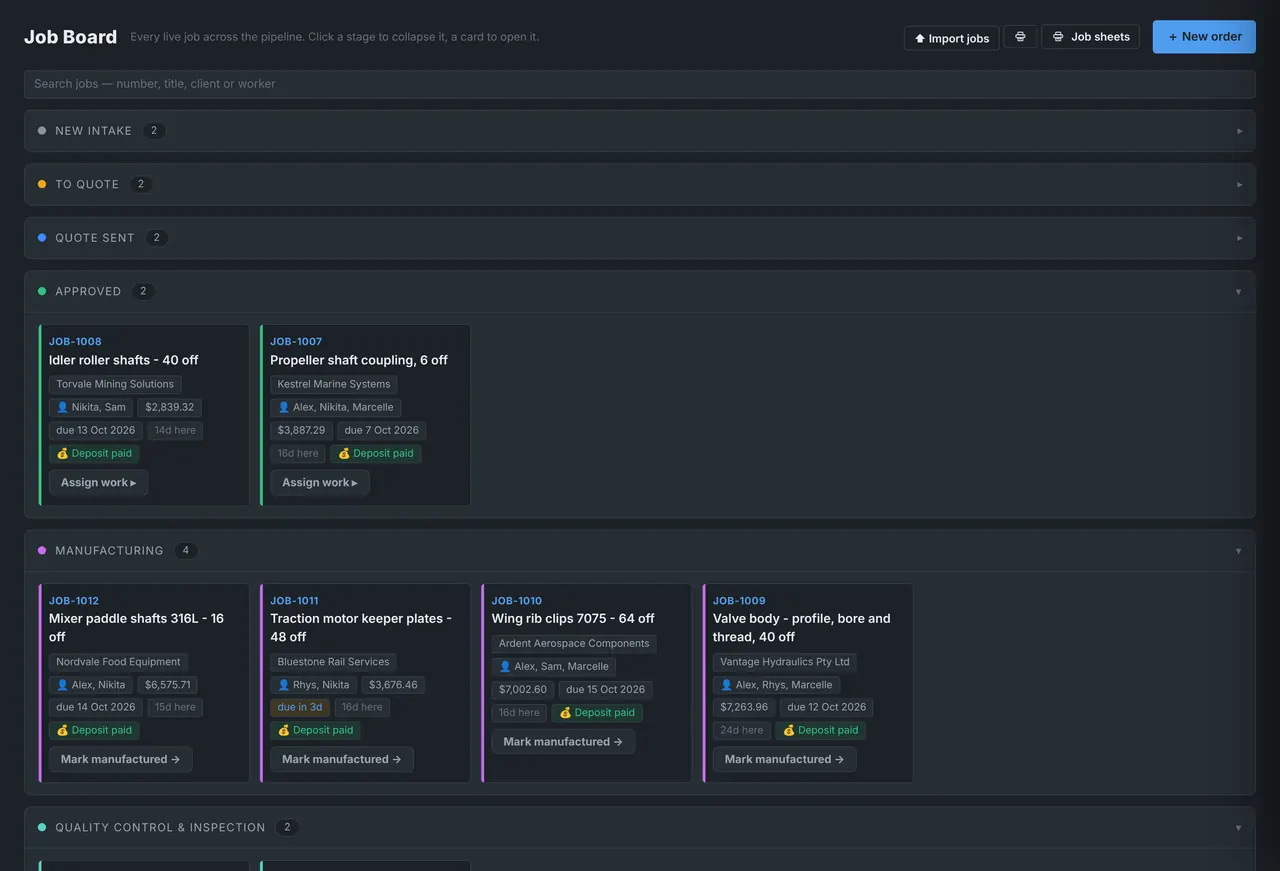
Task: Expand the To Quote stage arrow
Action: coord(1240,185)
